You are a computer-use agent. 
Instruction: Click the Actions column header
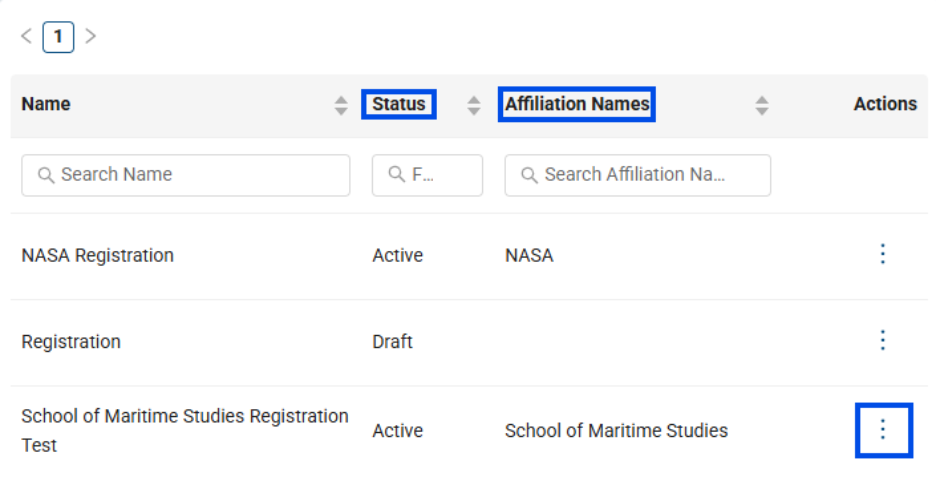pos(885,104)
